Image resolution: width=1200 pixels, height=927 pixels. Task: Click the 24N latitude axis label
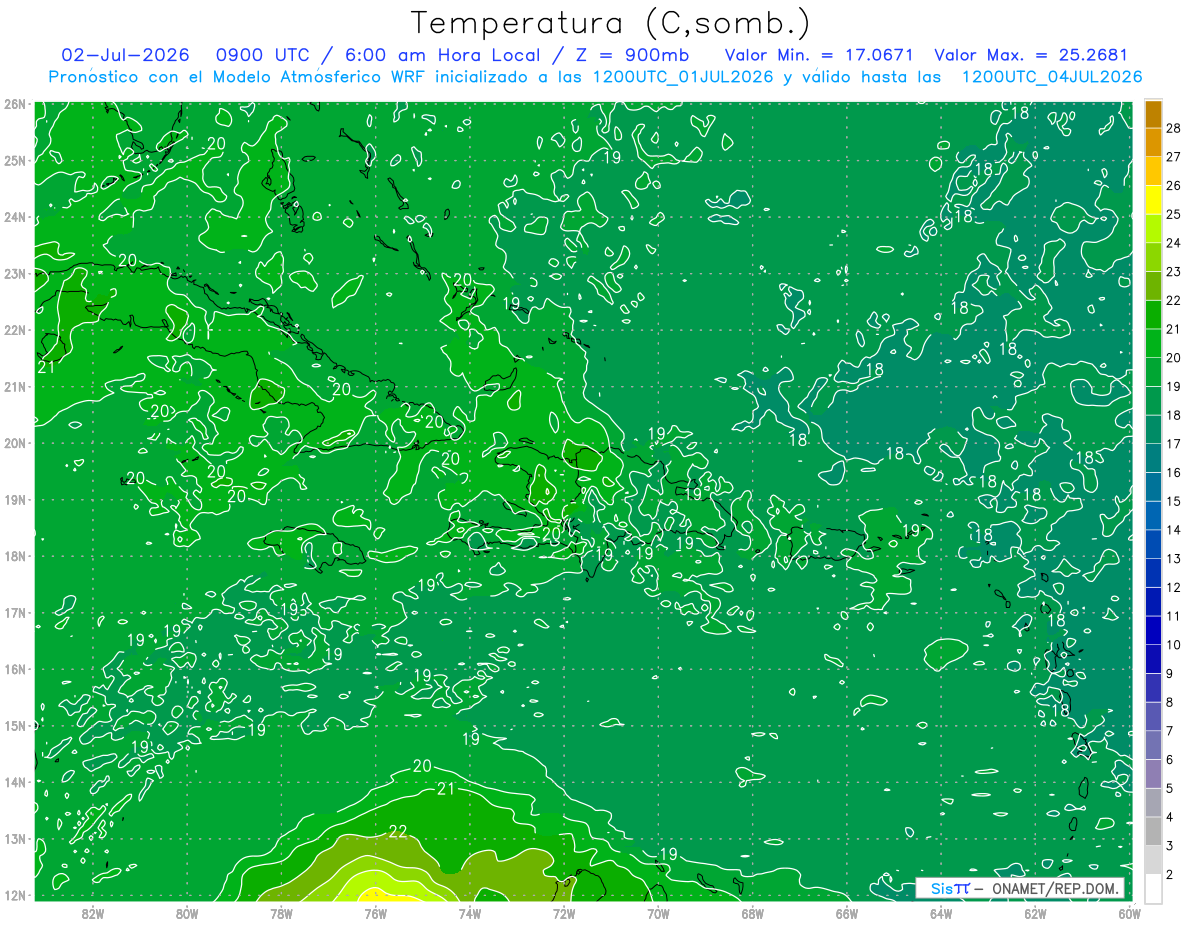click(x=15, y=217)
